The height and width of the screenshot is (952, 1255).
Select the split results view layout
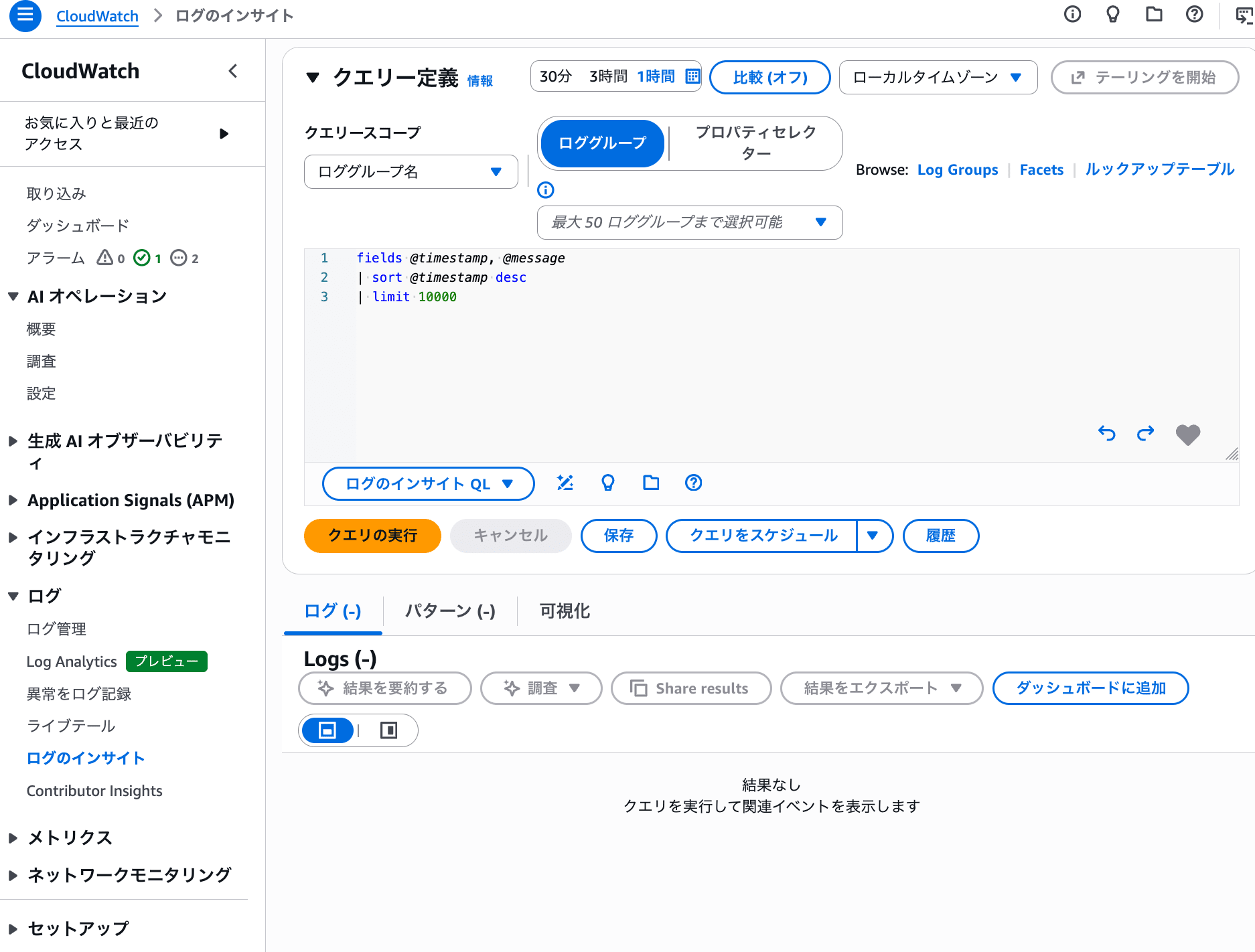tap(388, 730)
